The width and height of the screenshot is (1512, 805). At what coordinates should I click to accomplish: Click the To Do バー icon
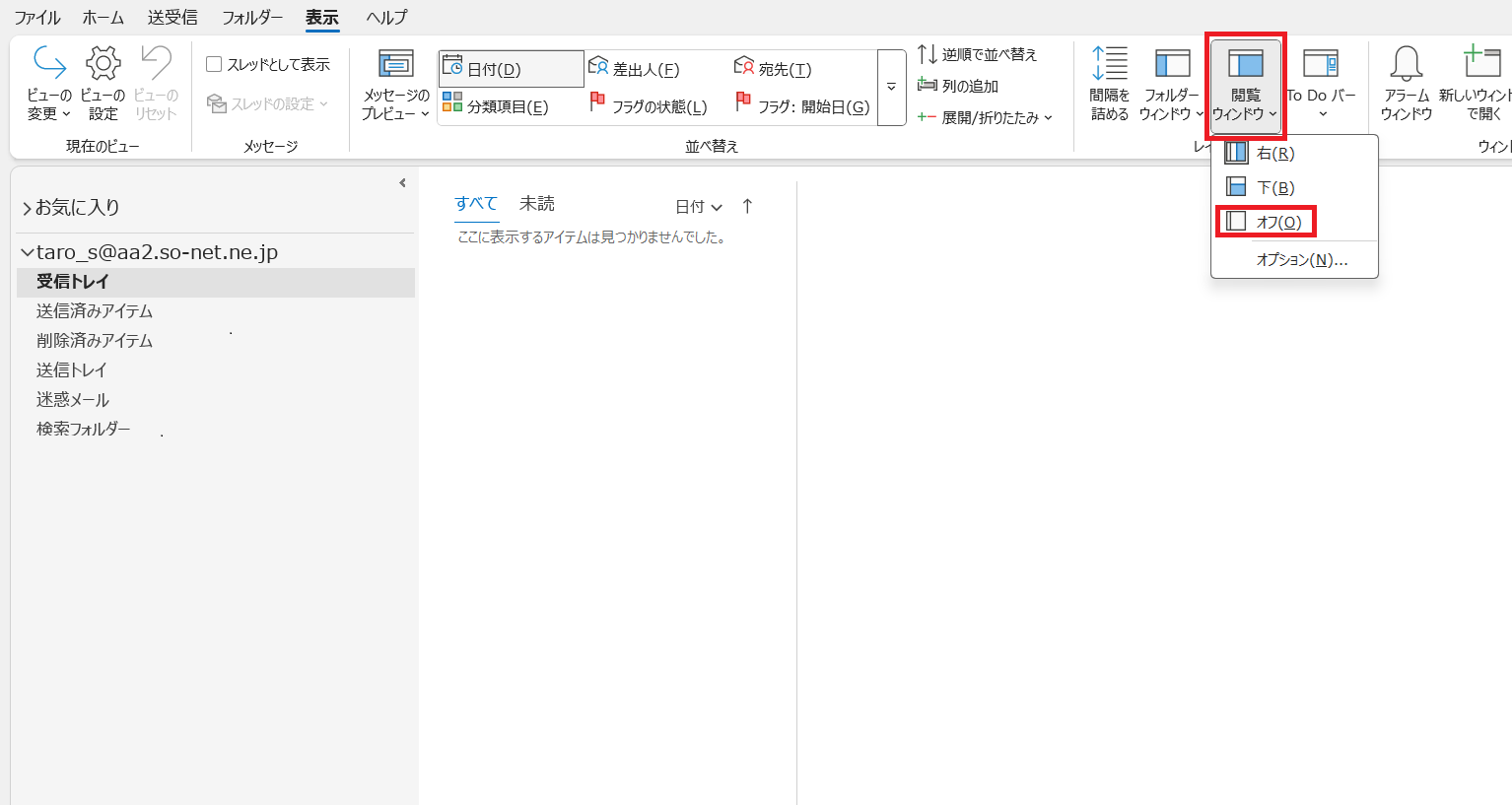point(1320,64)
